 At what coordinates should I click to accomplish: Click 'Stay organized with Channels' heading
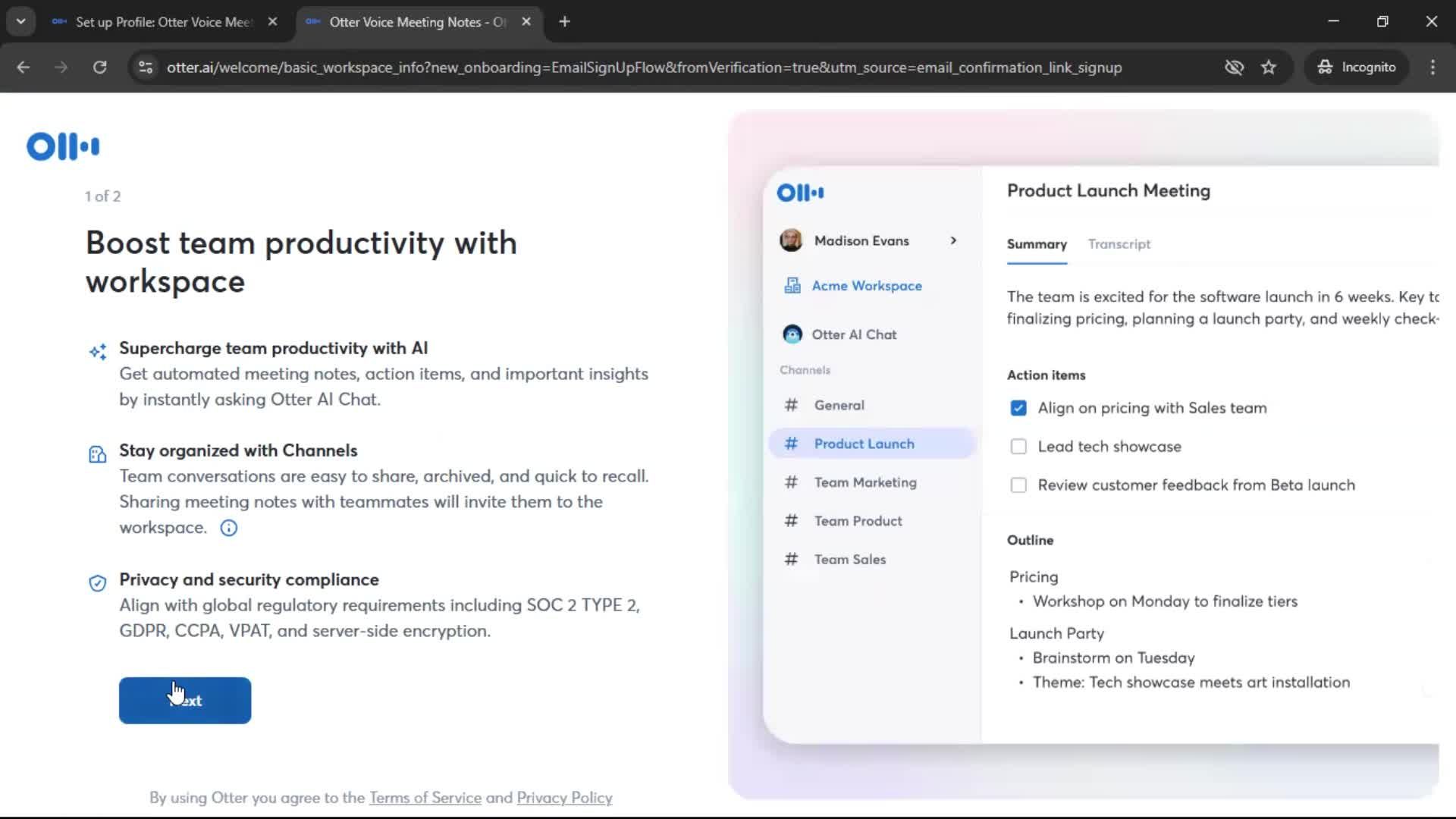(238, 450)
